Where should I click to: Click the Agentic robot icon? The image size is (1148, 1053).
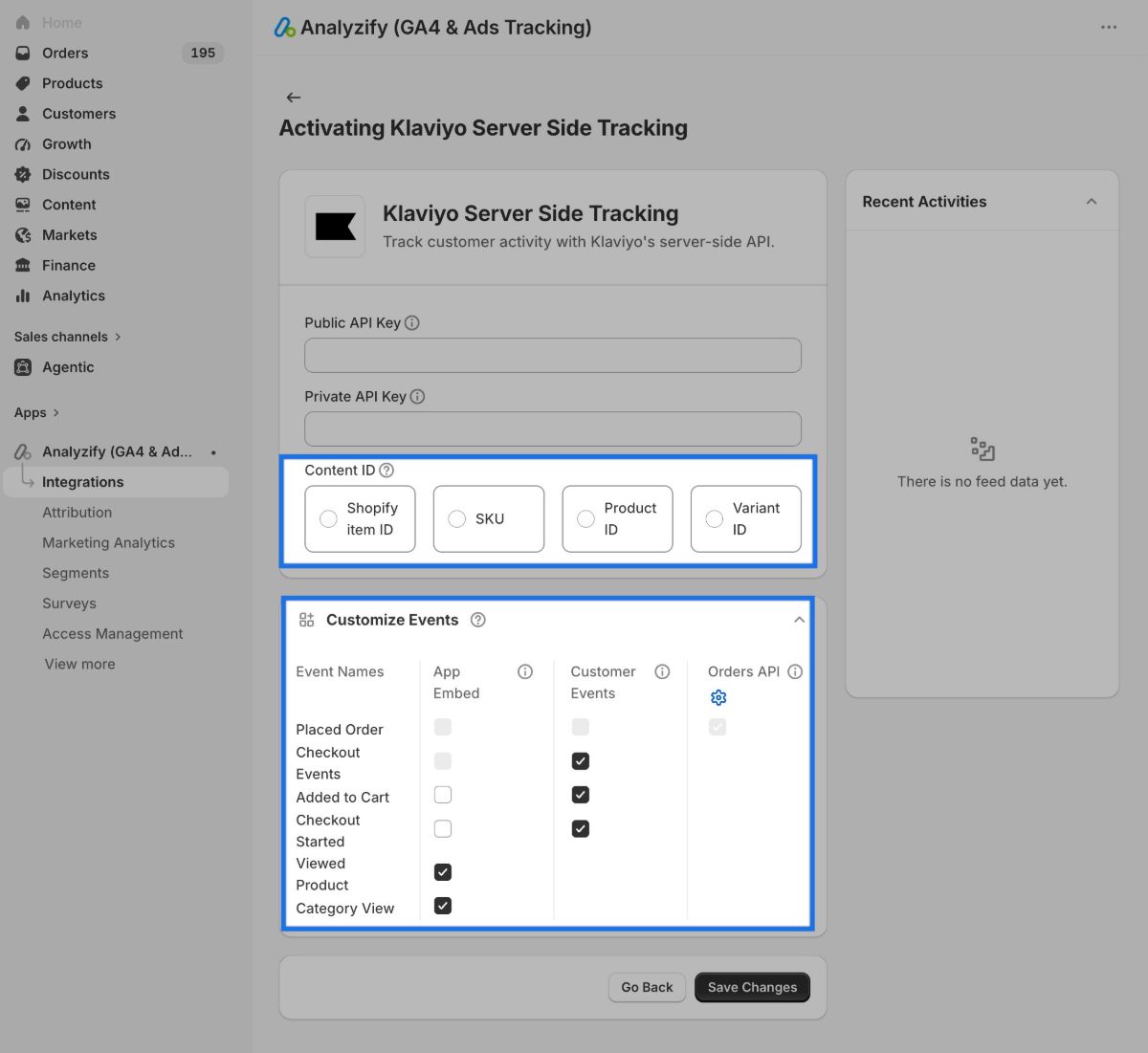pyautogui.click(x=23, y=367)
